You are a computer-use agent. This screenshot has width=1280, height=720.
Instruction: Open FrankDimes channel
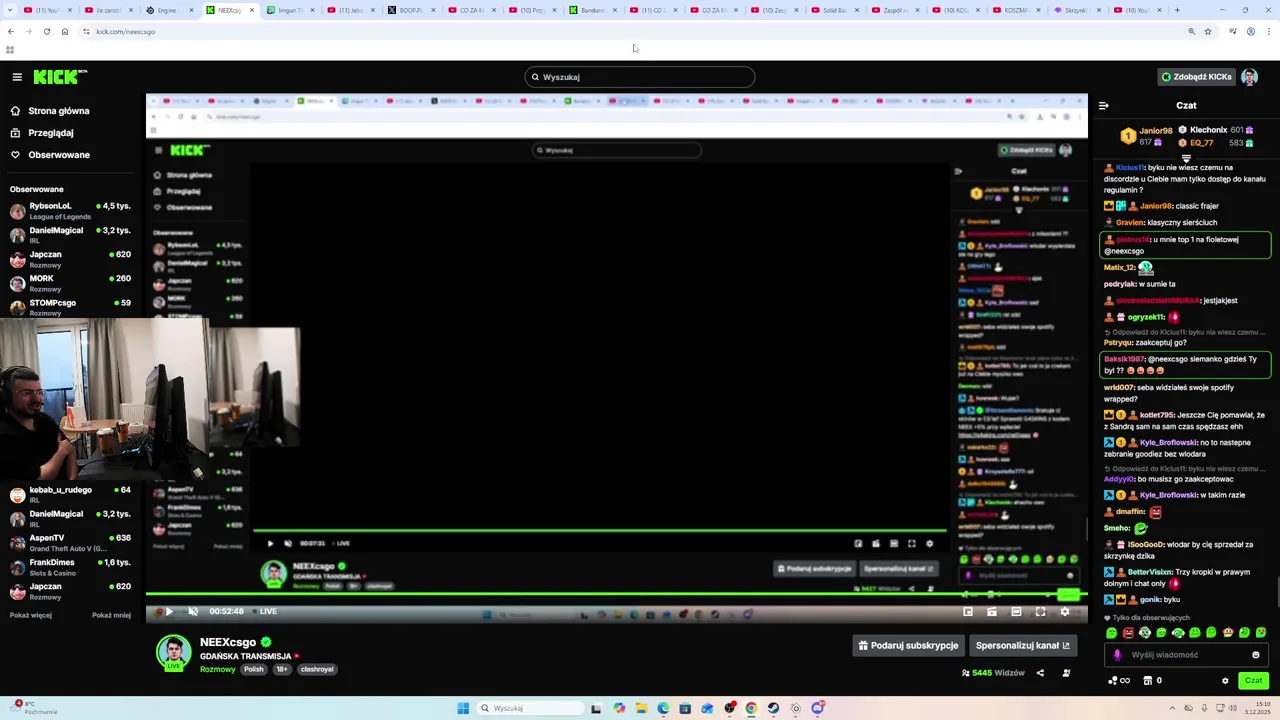click(70, 566)
